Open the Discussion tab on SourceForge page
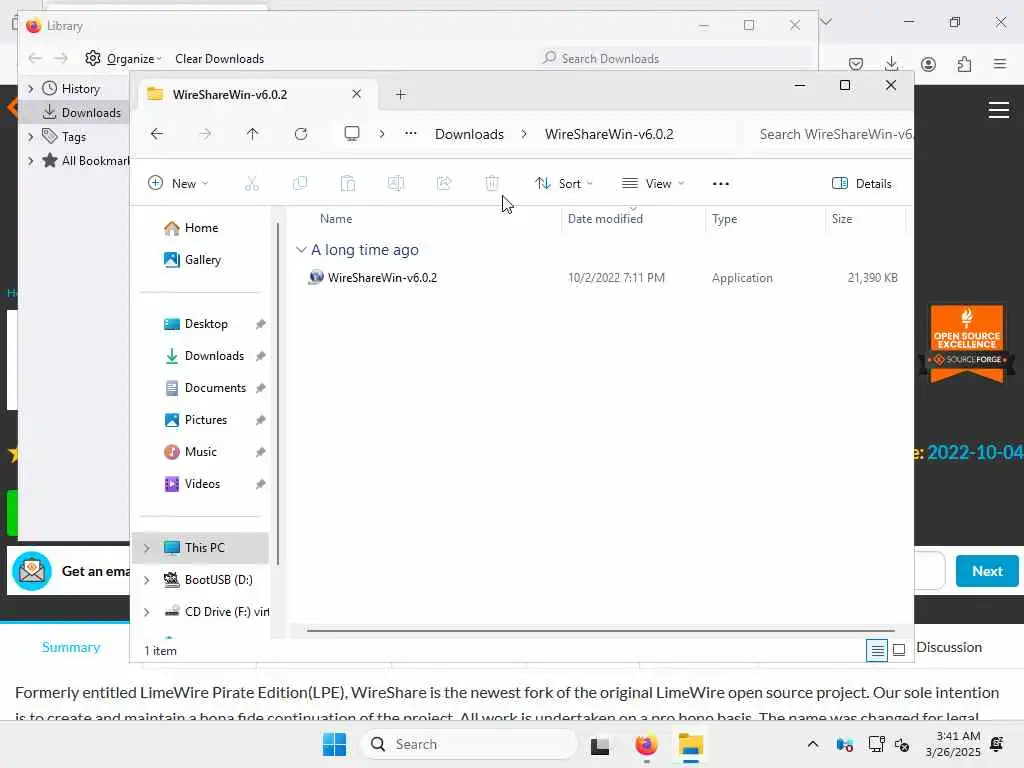The width and height of the screenshot is (1024, 768). [949, 647]
